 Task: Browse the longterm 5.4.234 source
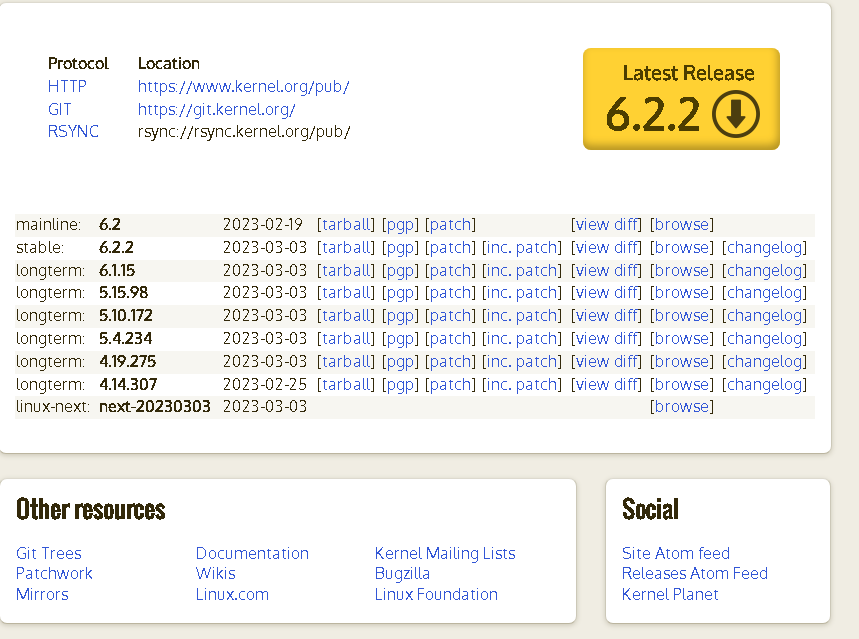[681, 338]
